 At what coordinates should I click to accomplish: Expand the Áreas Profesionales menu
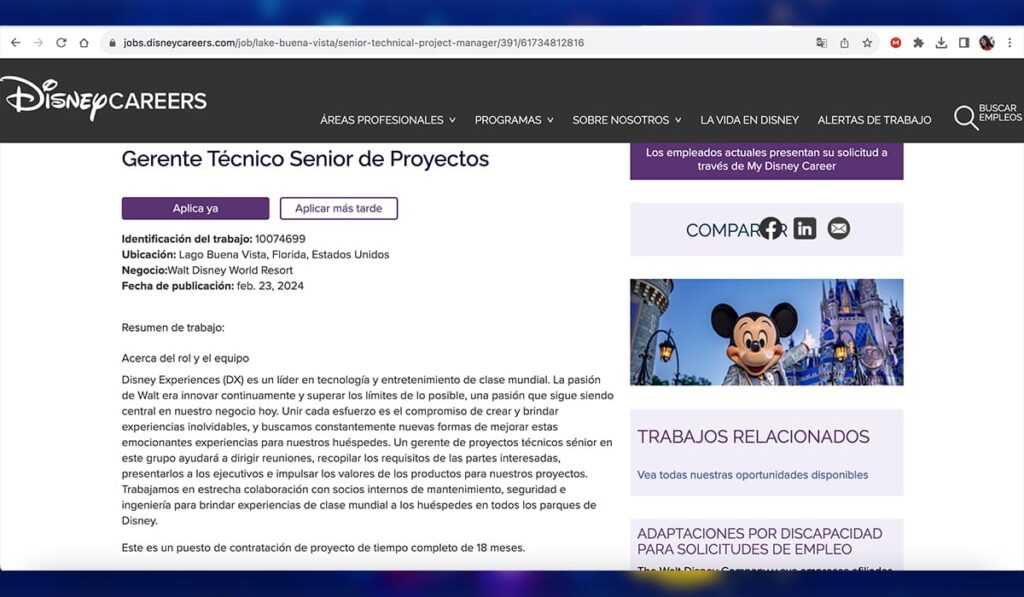pos(388,120)
